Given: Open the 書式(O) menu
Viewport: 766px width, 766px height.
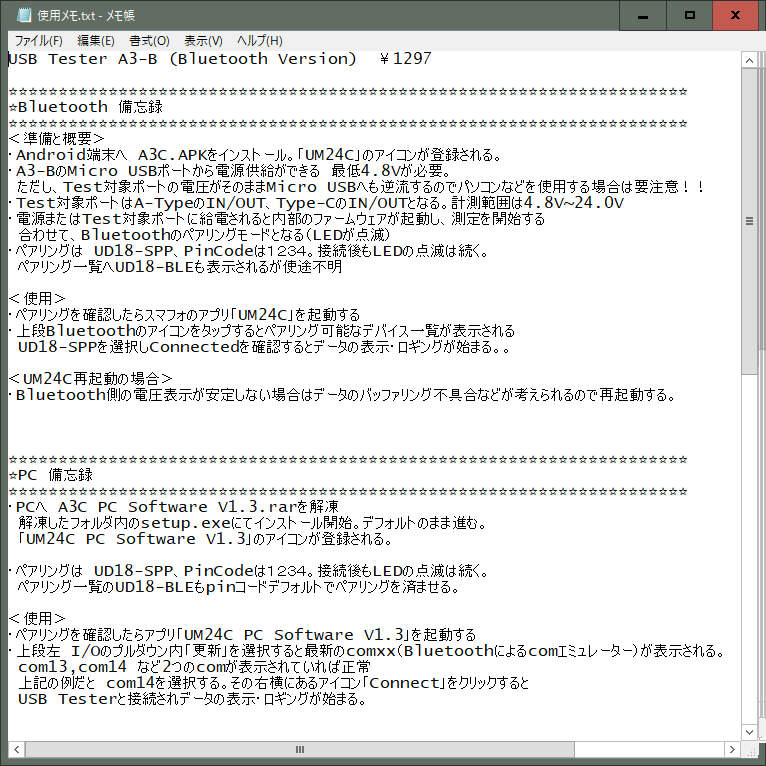Looking at the screenshot, I should [x=149, y=41].
